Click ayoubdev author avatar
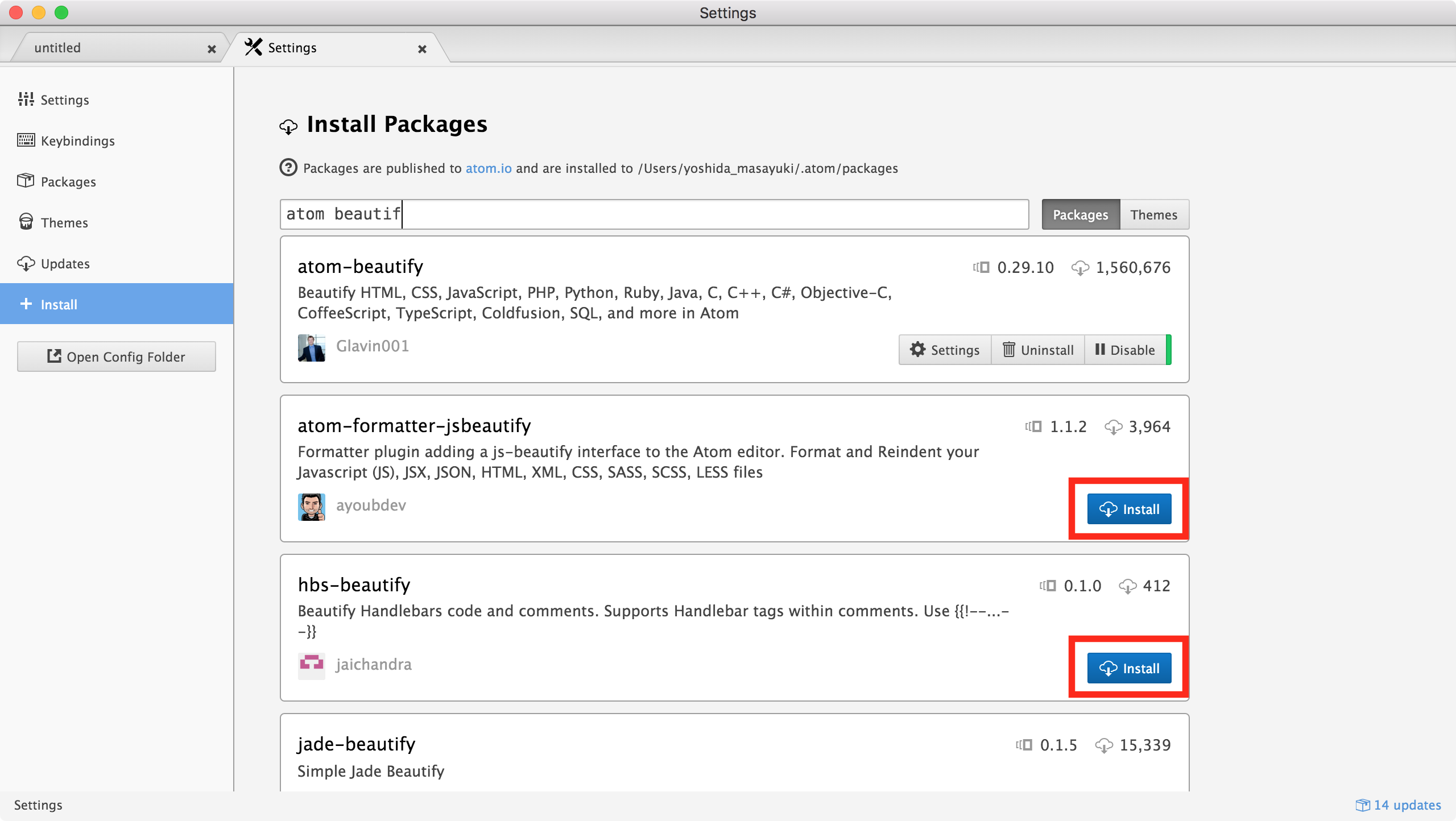The image size is (1456, 821). (x=312, y=507)
